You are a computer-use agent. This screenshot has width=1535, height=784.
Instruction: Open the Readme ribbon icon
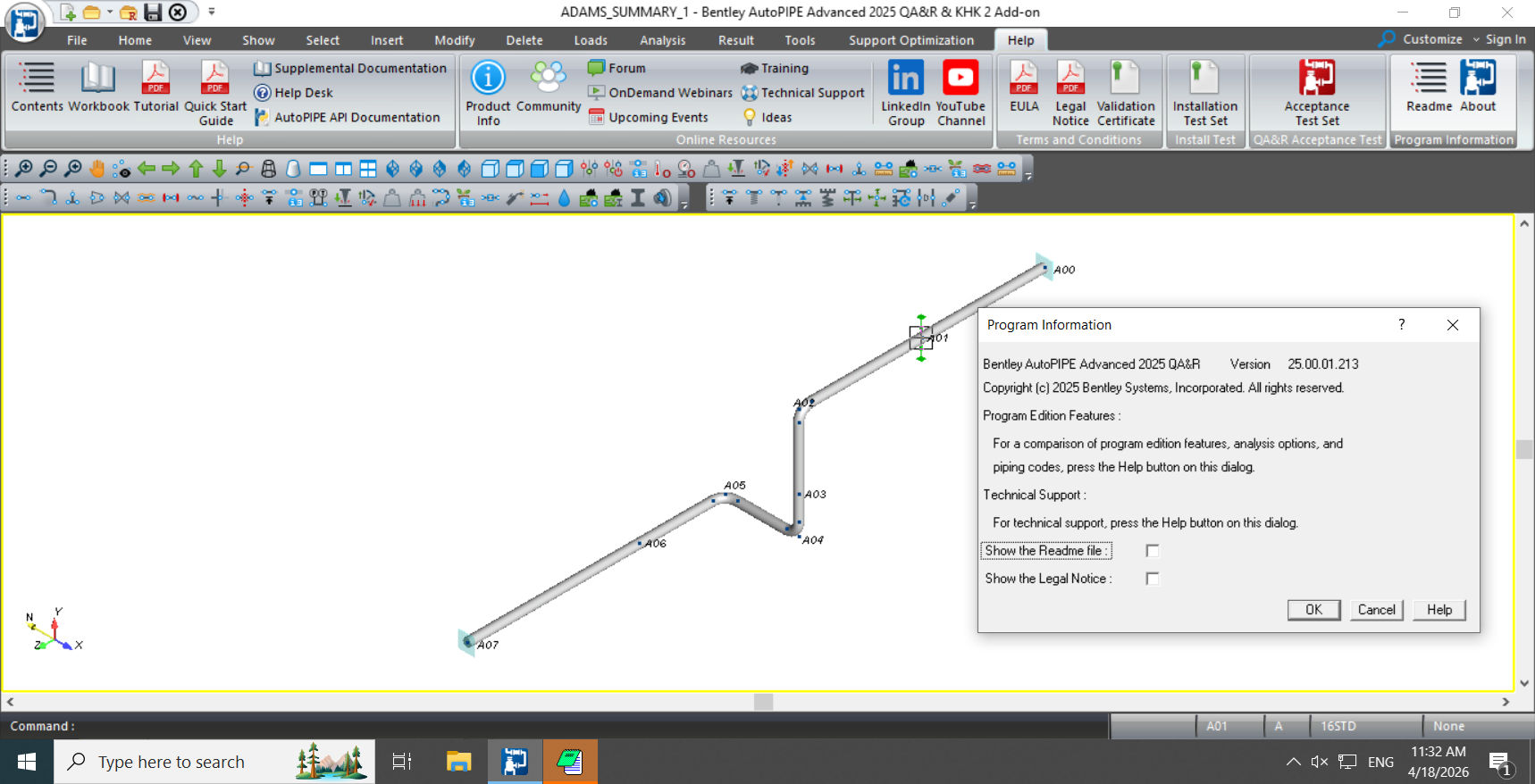(x=1429, y=88)
